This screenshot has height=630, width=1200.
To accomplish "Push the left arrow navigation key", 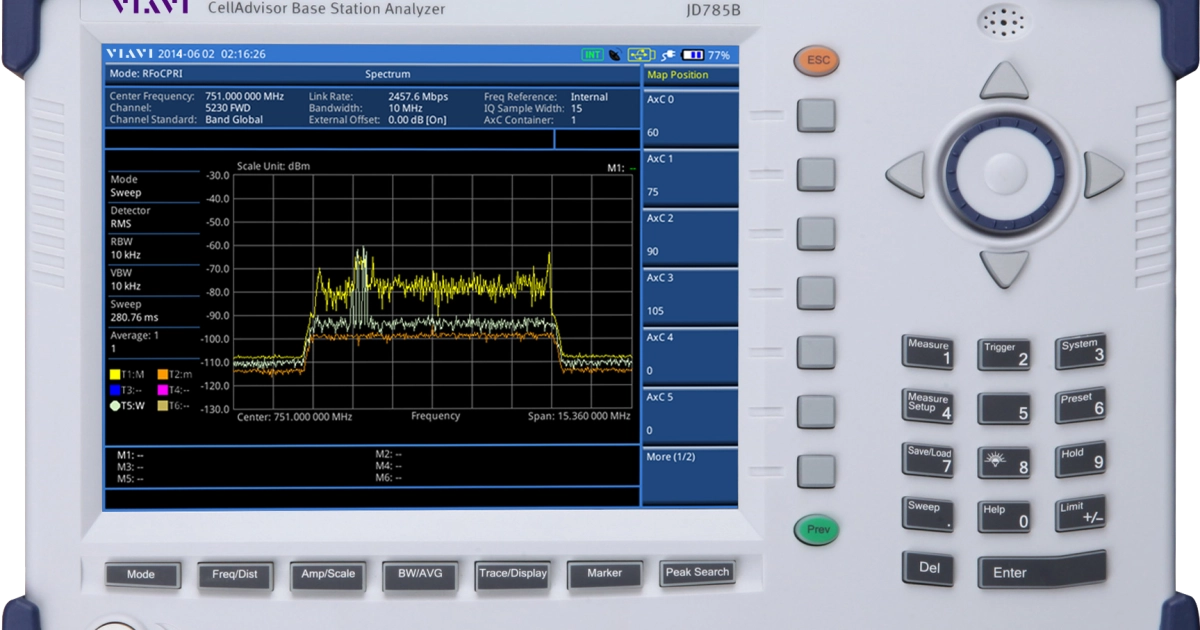I will point(906,175).
